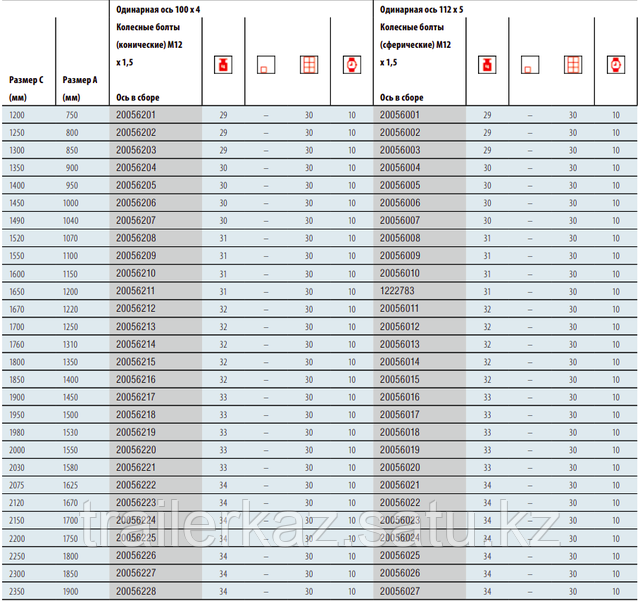Click the 'Размер A (мм)' column header

click(x=80, y=89)
